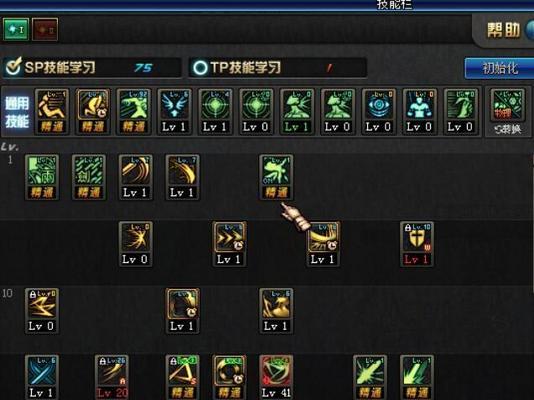Select the TP技能学习 radio circle

pyautogui.click(x=200, y=67)
